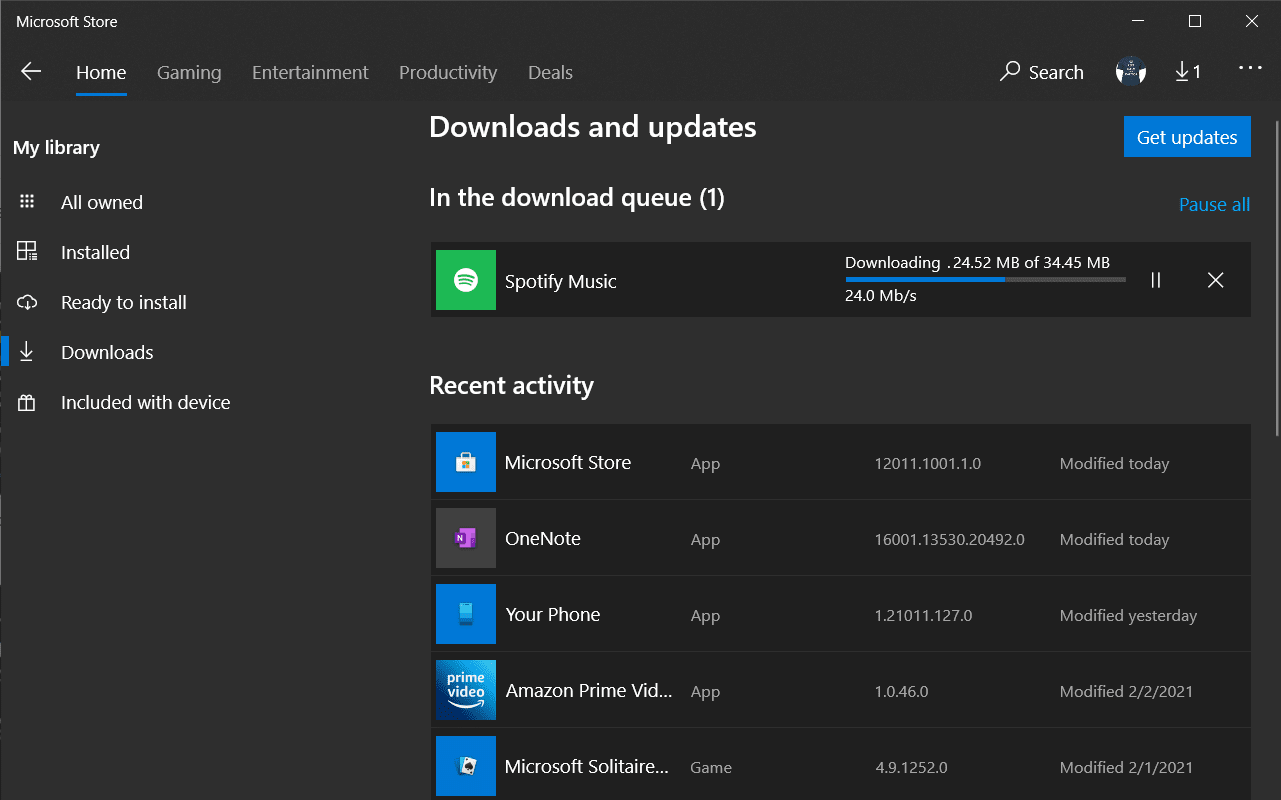1281x800 pixels.
Task: Go back using the back arrow
Action: click(x=31, y=71)
